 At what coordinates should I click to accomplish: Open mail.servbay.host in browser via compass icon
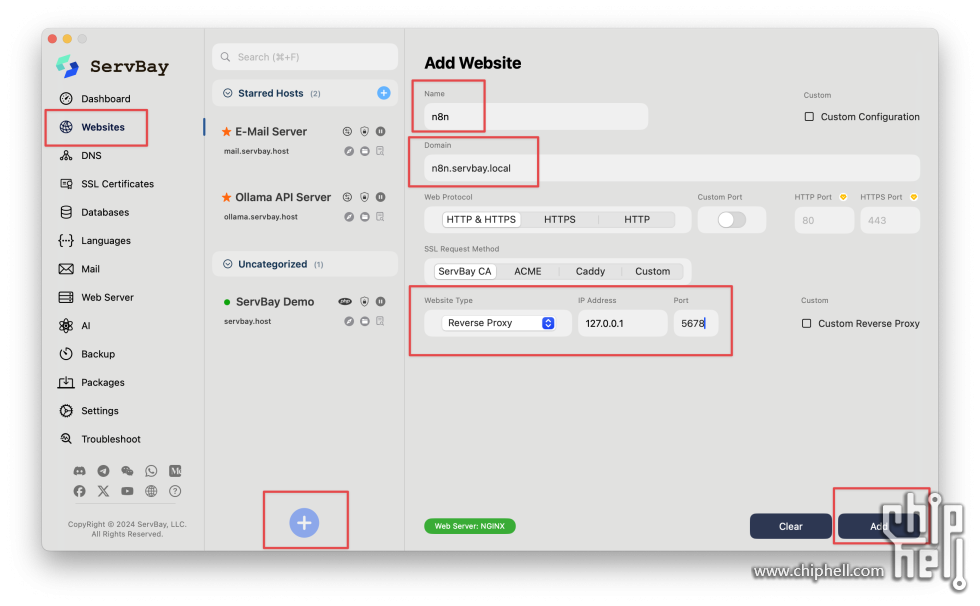[x=349, y=151]
